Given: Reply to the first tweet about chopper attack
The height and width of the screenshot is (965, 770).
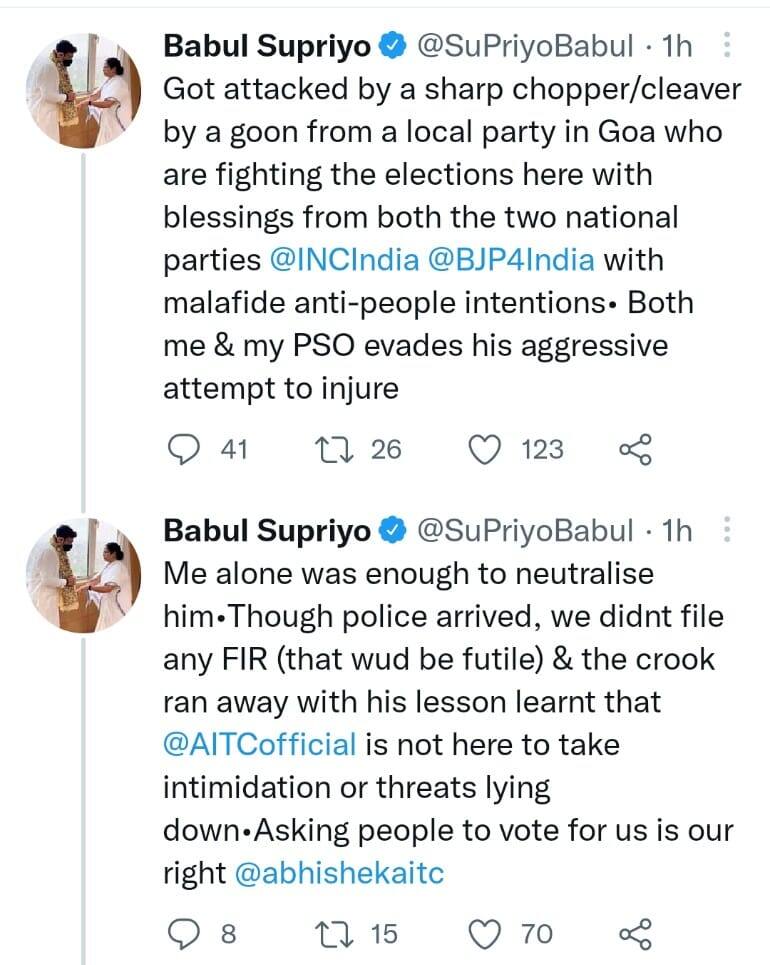Looking at the screenshot, I should pos(182,450).
